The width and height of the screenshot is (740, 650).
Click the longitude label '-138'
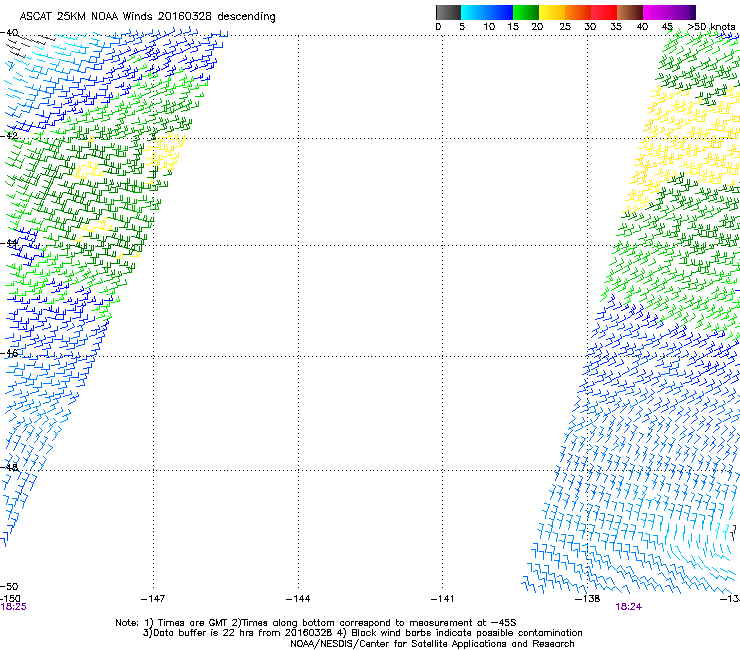click(x=588, y=599)
